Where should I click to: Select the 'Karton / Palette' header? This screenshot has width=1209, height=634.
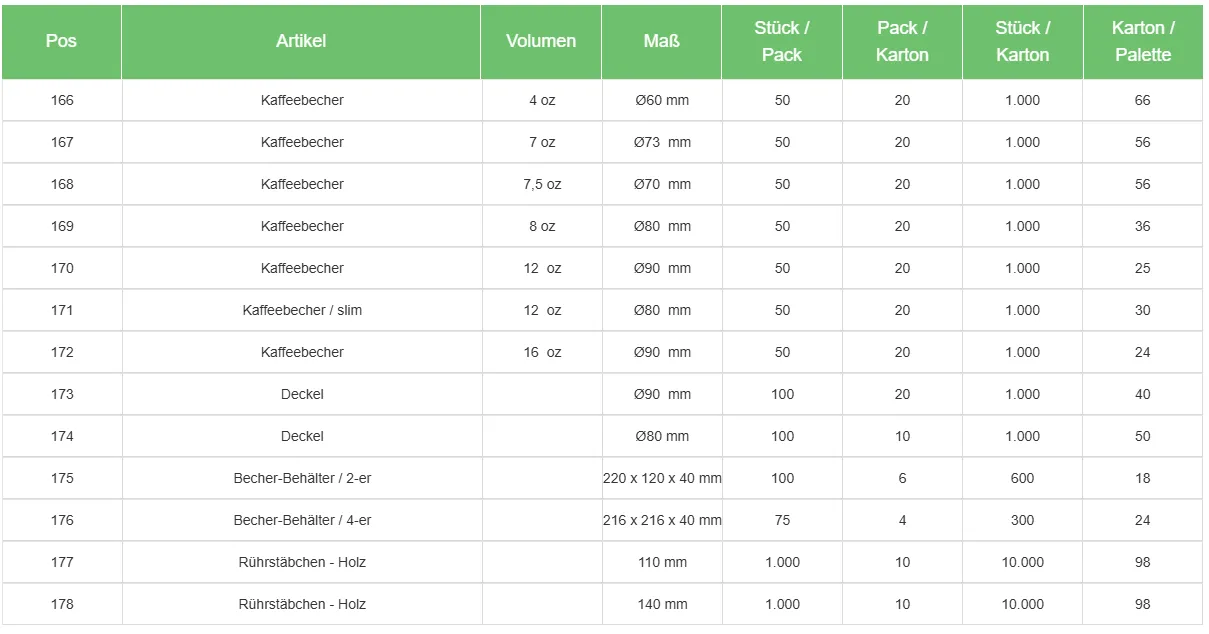click(x=1143, y=42)
